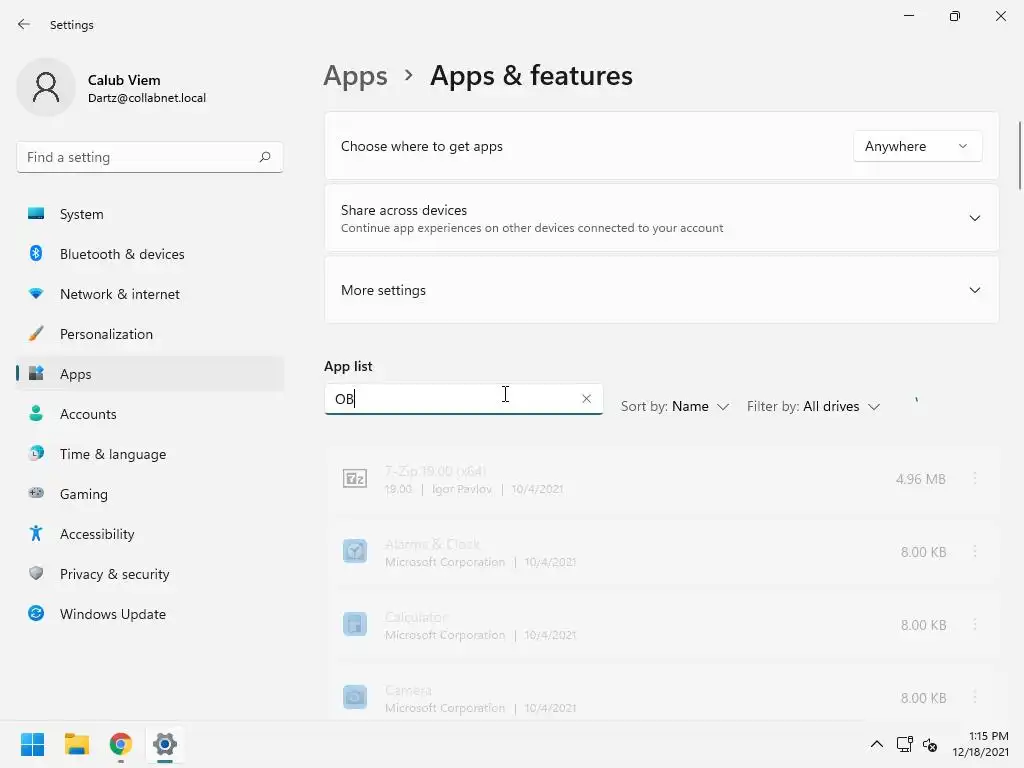Navigate to Windows Update
Screen dimensions: 1024x768
(x=112, y=614)
